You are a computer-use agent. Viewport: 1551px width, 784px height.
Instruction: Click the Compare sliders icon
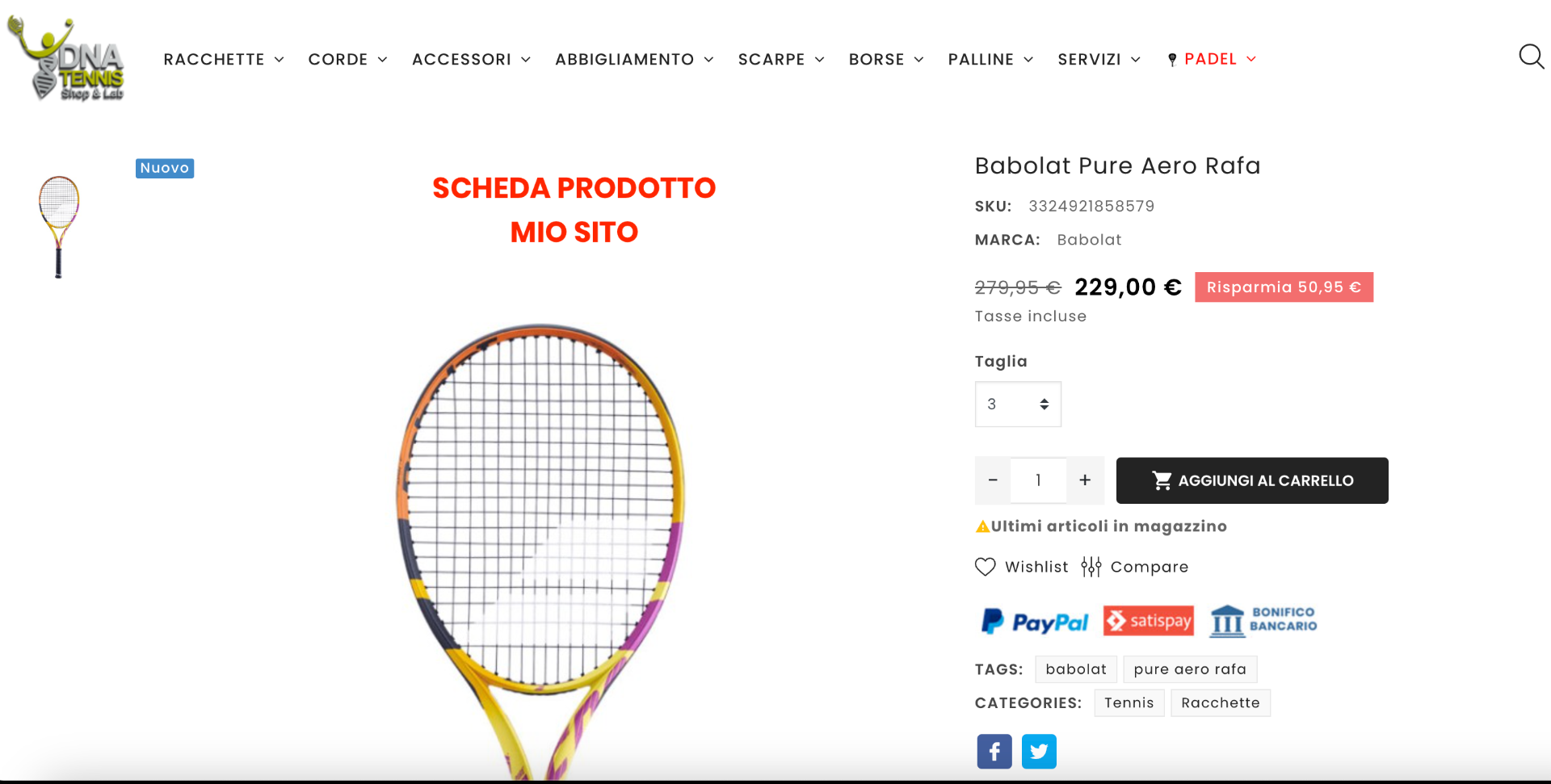(1091, 567)
